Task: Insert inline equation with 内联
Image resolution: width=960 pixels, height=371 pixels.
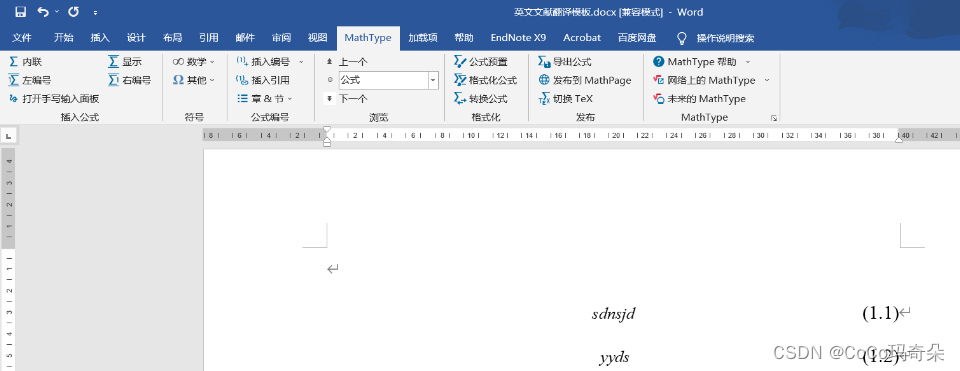Action: tap(26, 62)
